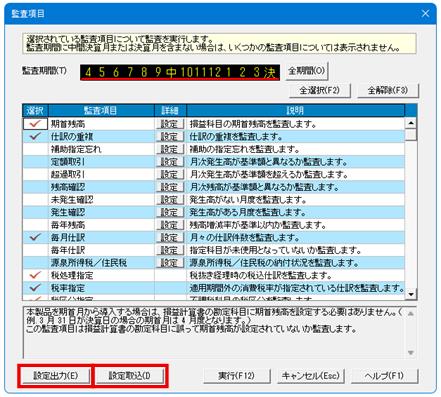Click description box scroll down arrow

click(x=411, y=353)
